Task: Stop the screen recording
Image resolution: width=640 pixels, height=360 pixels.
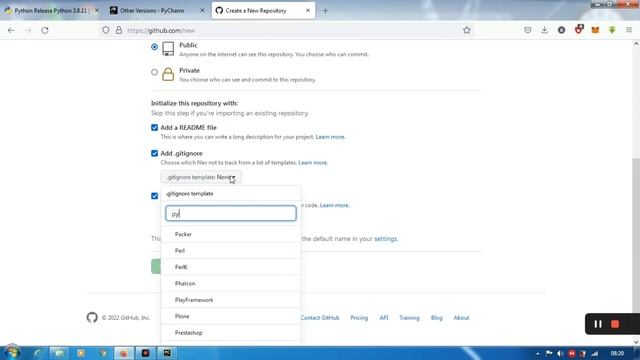Action: pos(615,324)
